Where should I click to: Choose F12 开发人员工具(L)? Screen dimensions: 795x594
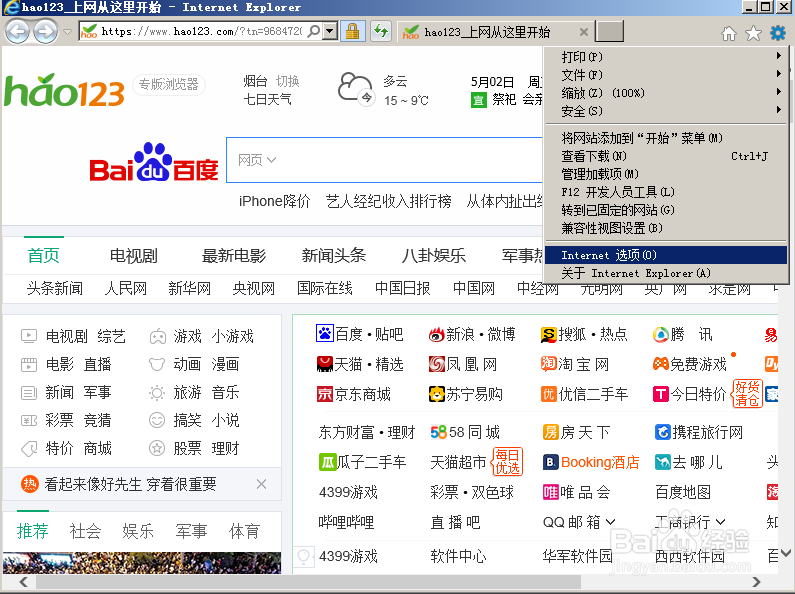(x=666, y=192)
